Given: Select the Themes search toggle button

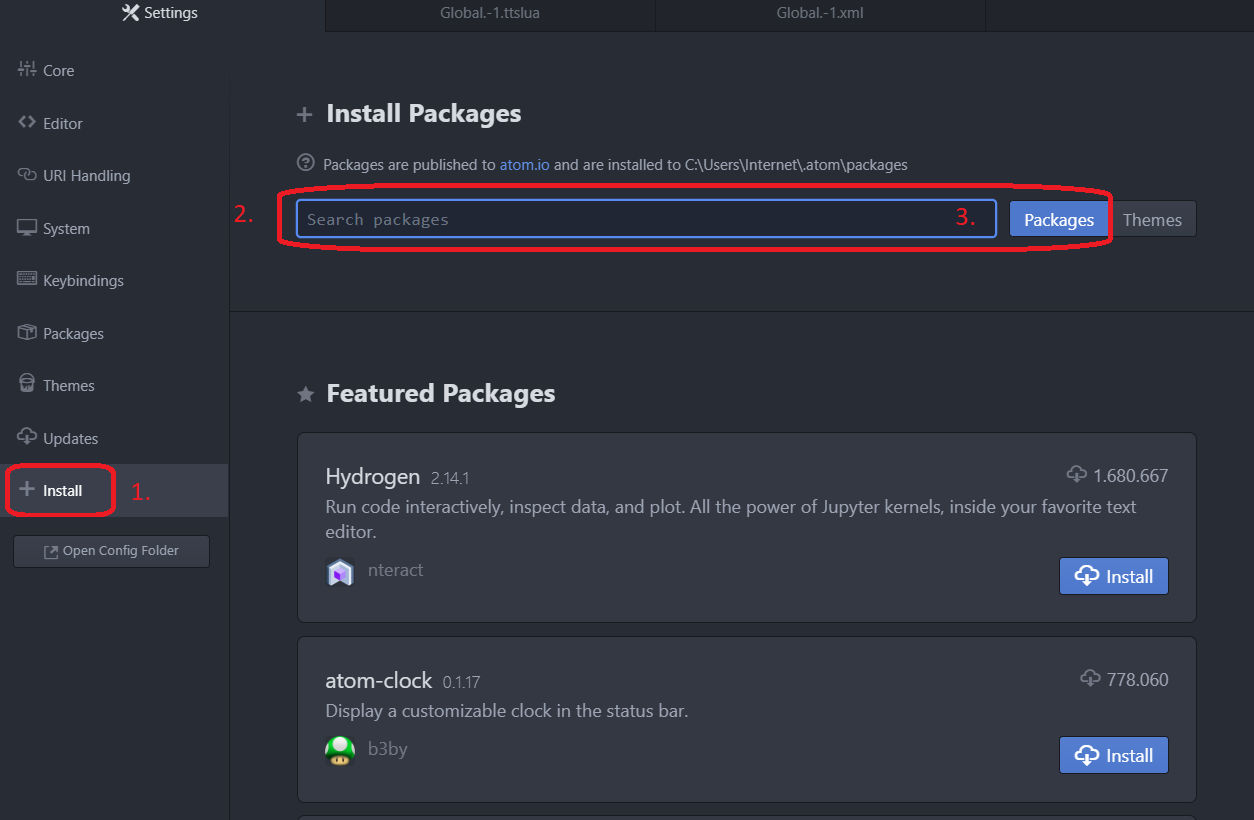Looking at the screenshot, I should coord(1152,220).
